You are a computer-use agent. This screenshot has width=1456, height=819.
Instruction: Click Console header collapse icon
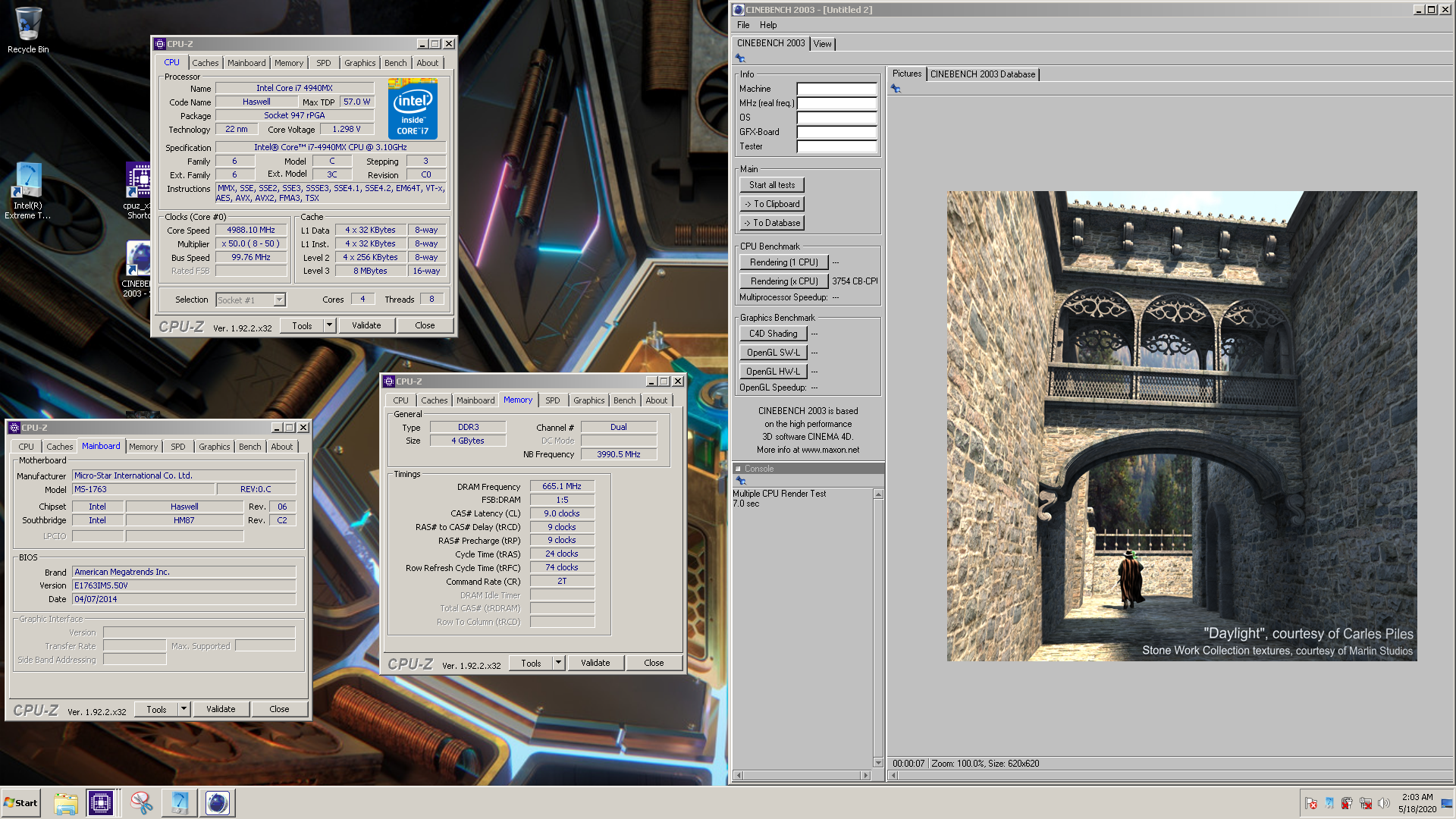pyautogui.click(x=738, y=469)
